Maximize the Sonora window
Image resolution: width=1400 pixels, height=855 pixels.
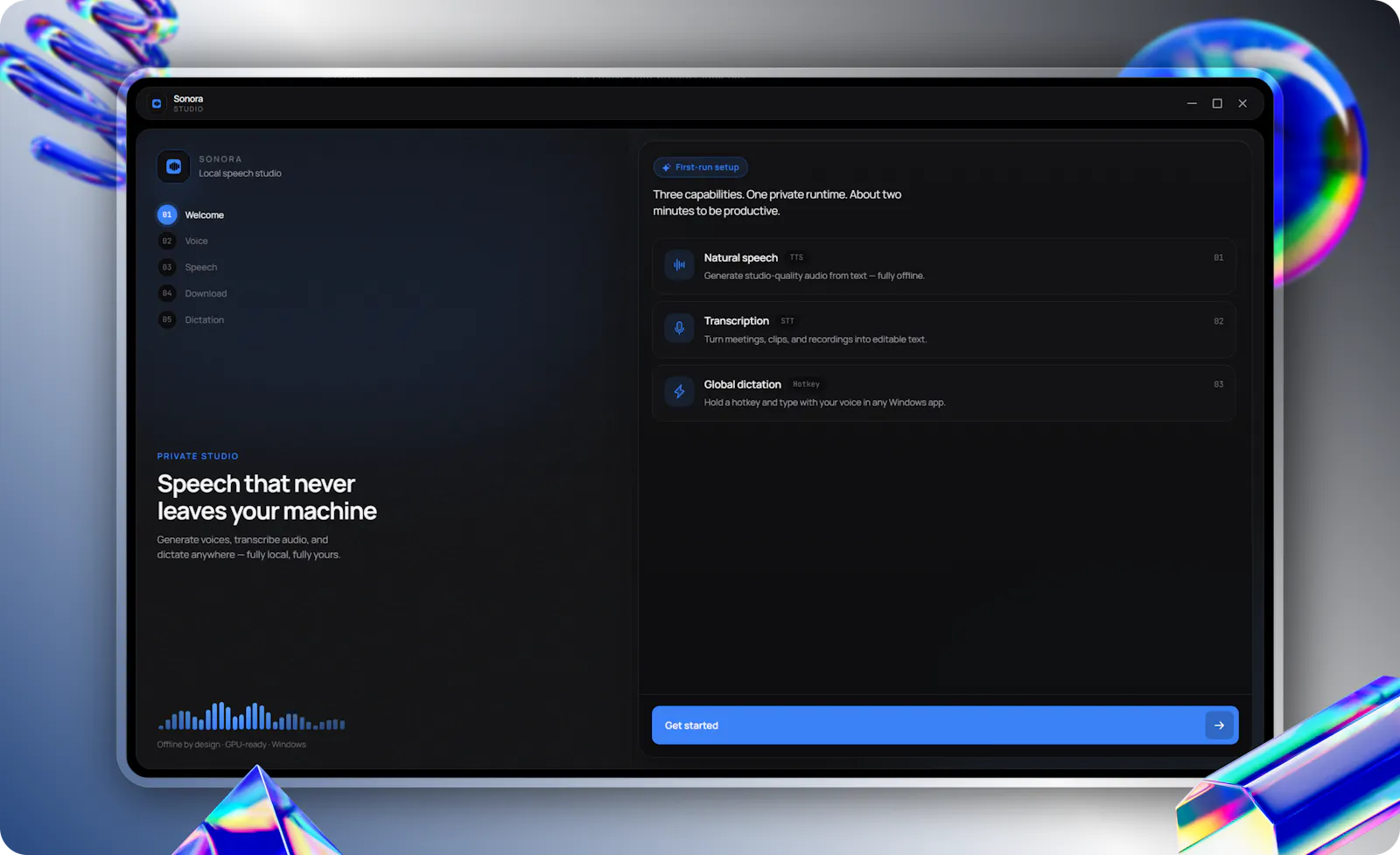pyautogui.click(x=1217, y=103)
